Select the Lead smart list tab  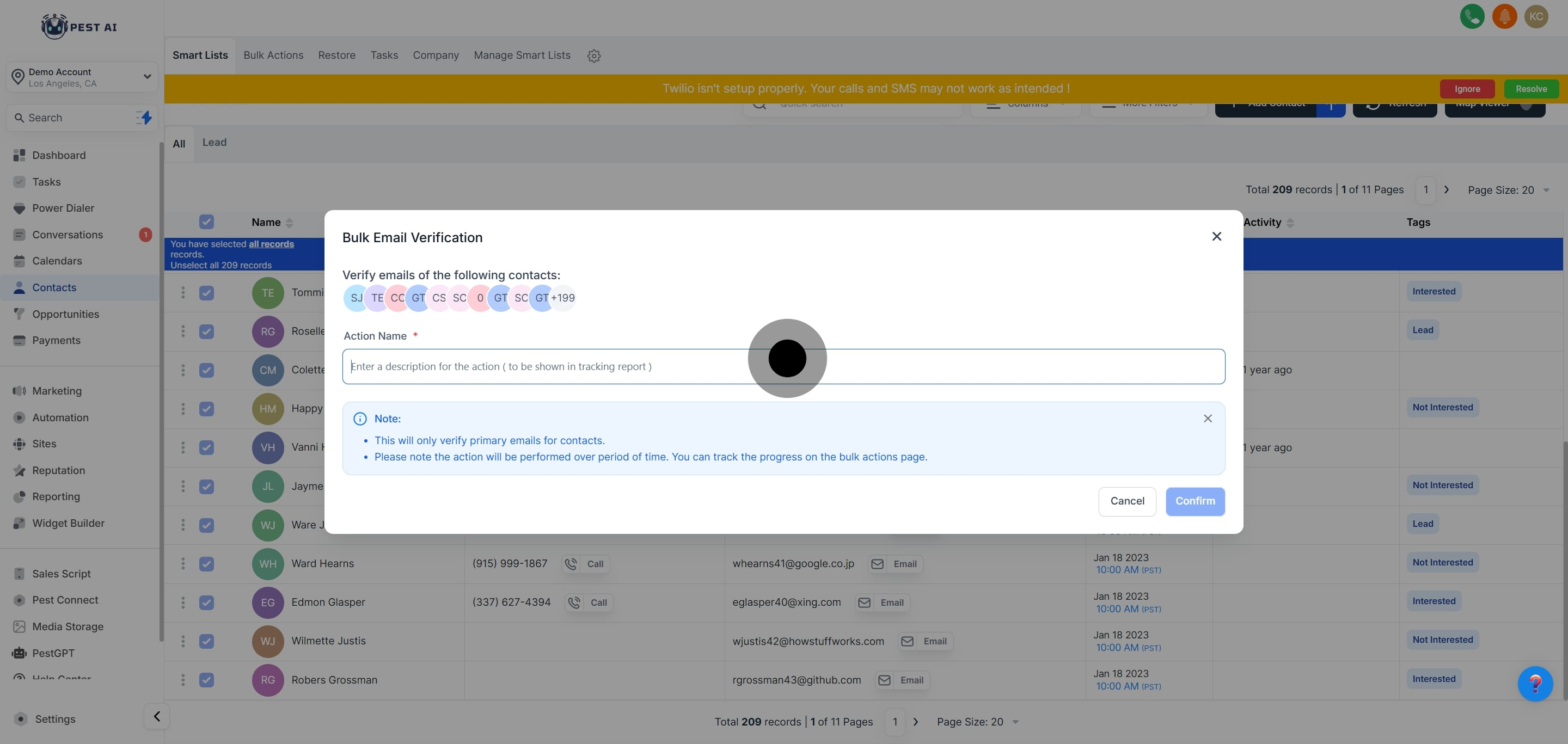coord(215,143)
